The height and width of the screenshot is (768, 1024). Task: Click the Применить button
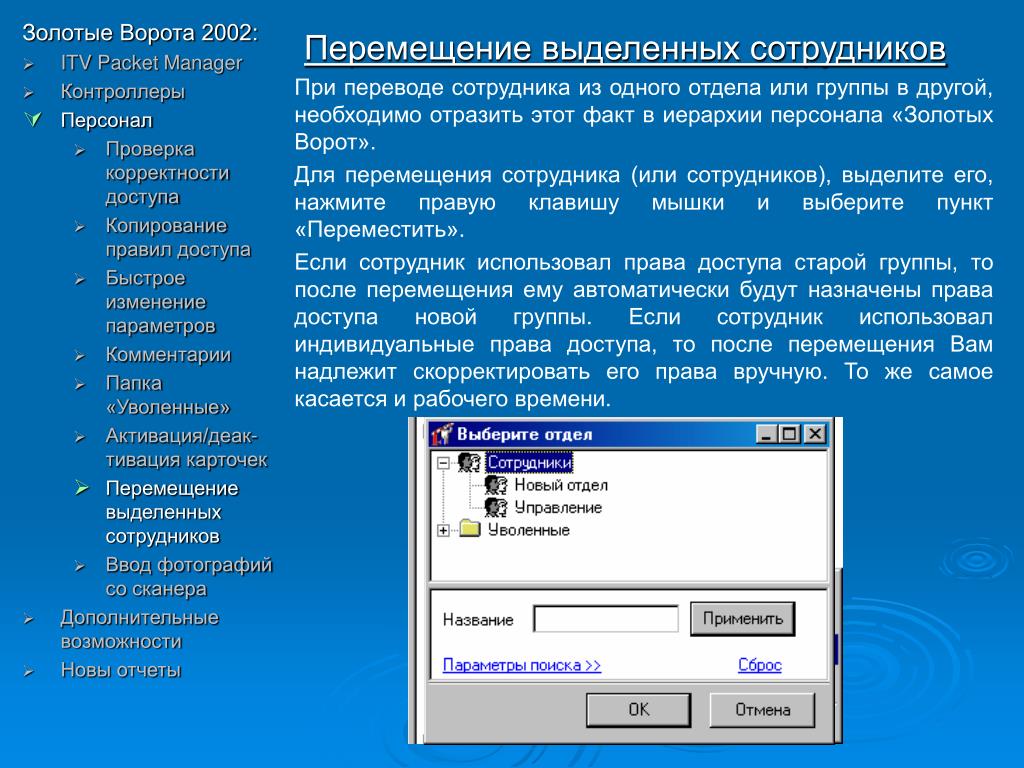743,618
